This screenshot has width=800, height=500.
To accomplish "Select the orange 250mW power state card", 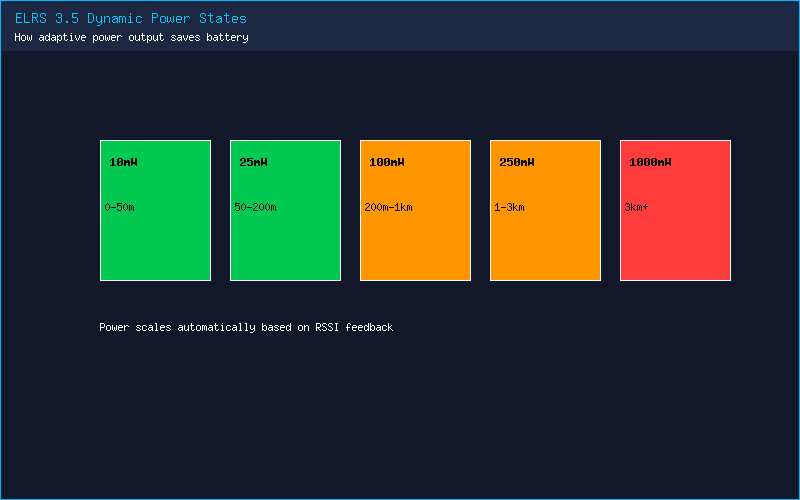I will pyautogui.click(x=545, y=210).
